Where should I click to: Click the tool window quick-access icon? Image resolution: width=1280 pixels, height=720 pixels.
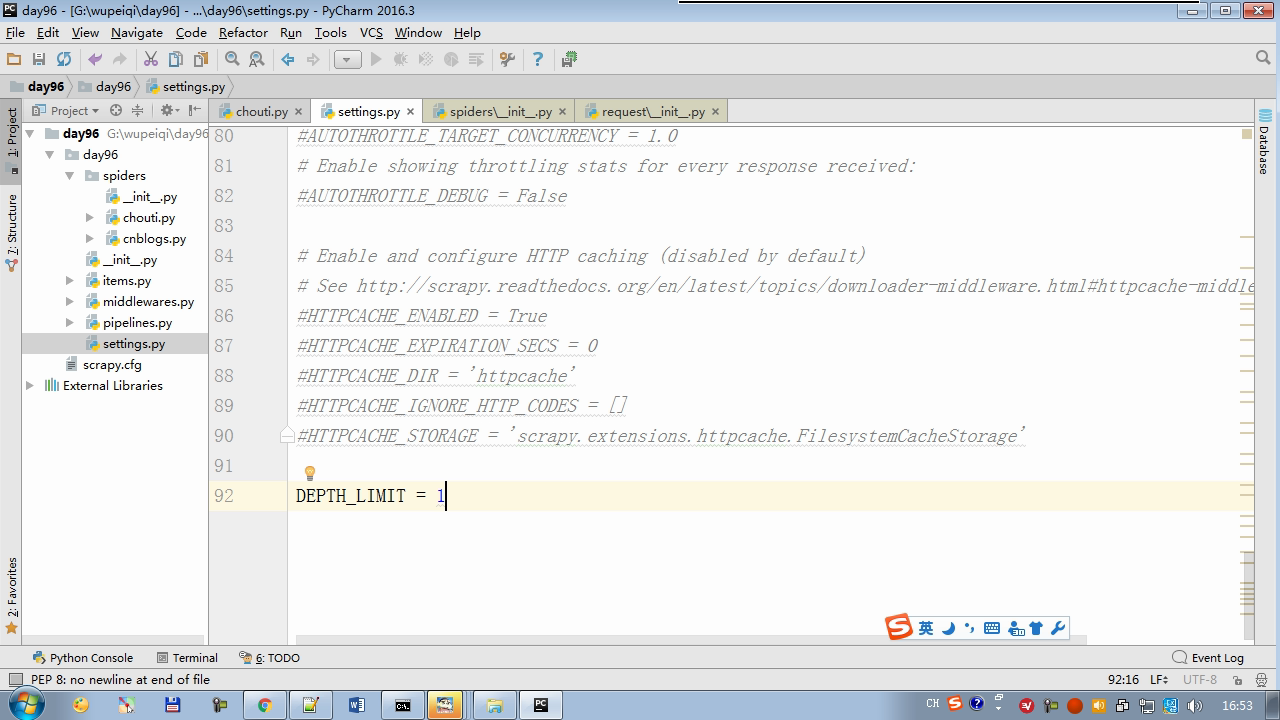pyautogui.click(x=14, y=679)
